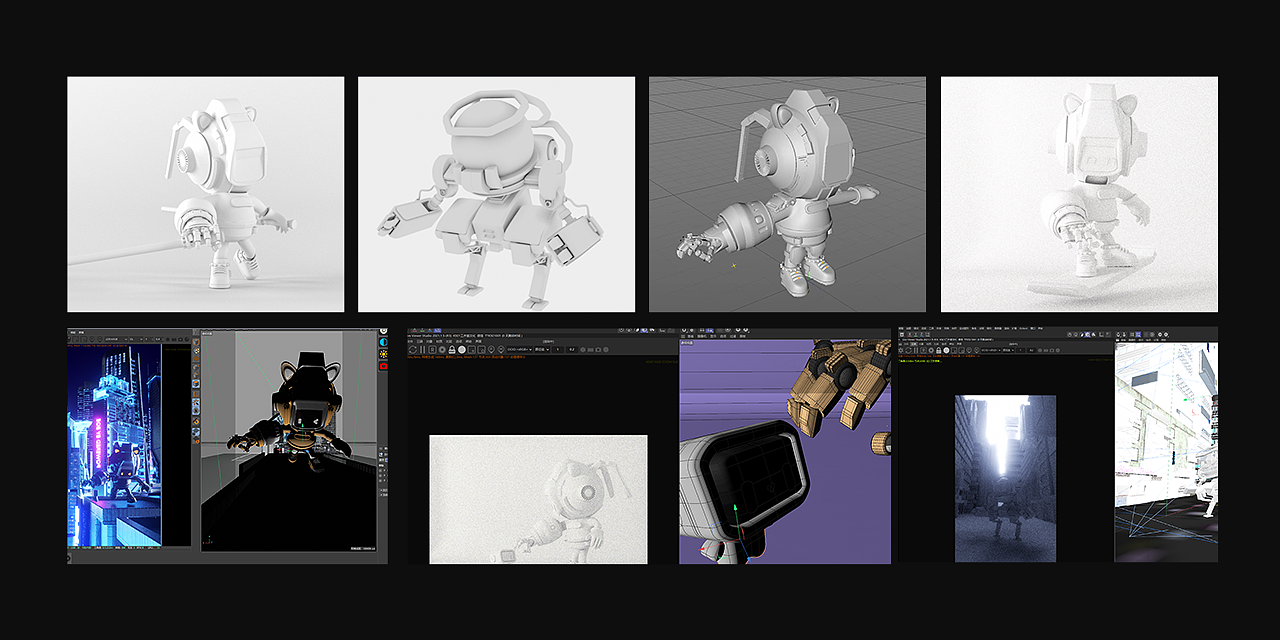Toggle clay mode sphere in the alley Live Viewer

tap(946, 350)
